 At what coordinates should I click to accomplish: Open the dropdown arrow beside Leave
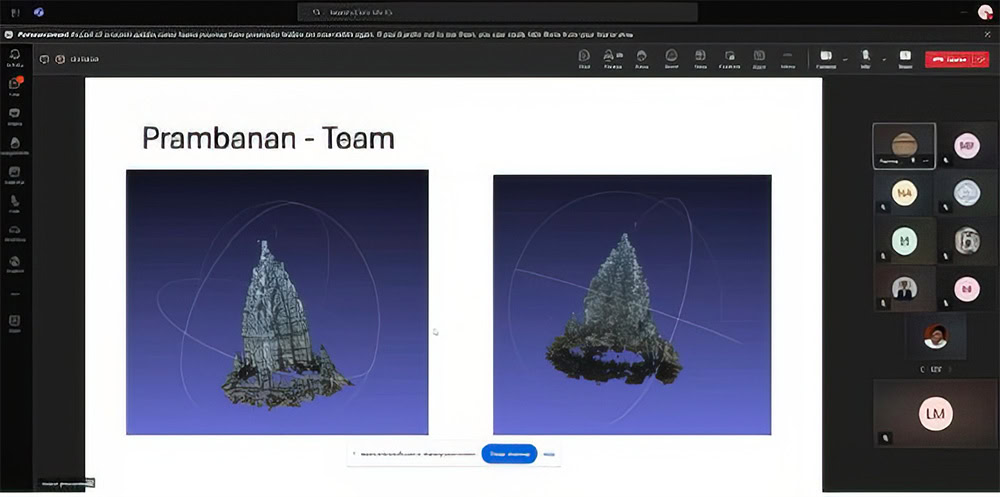point(981,59)
